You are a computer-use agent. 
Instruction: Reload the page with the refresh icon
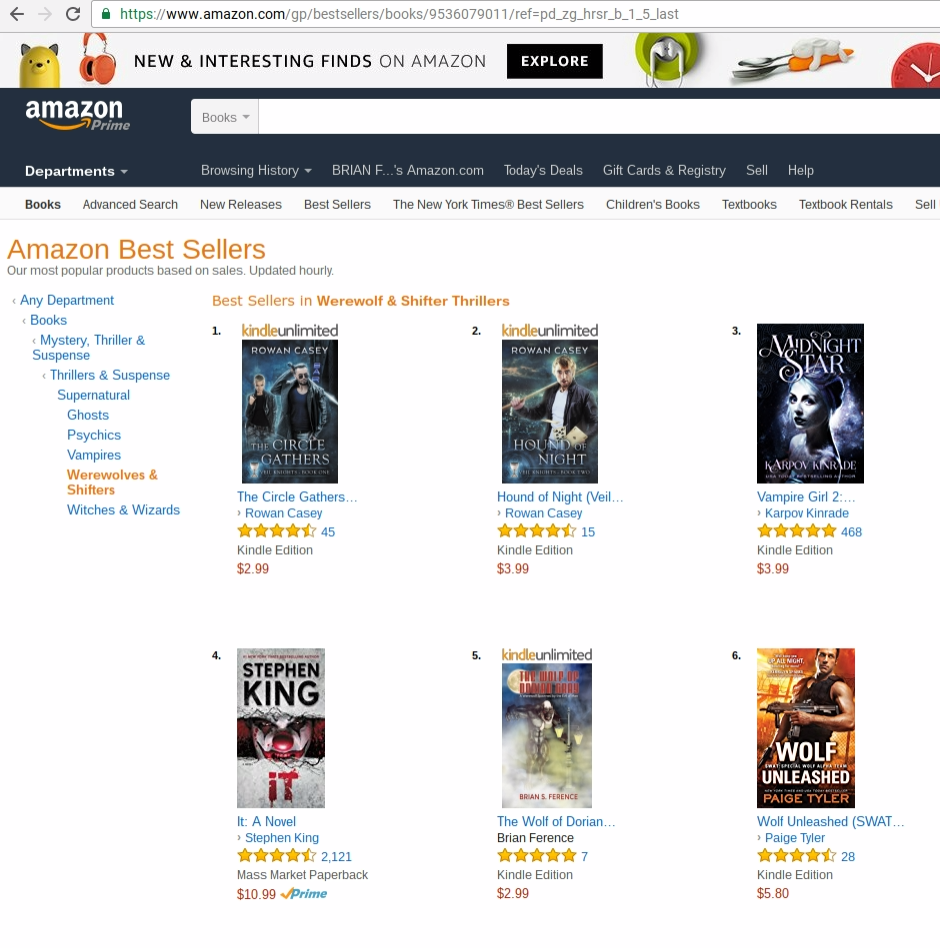(x=73, y=14)
